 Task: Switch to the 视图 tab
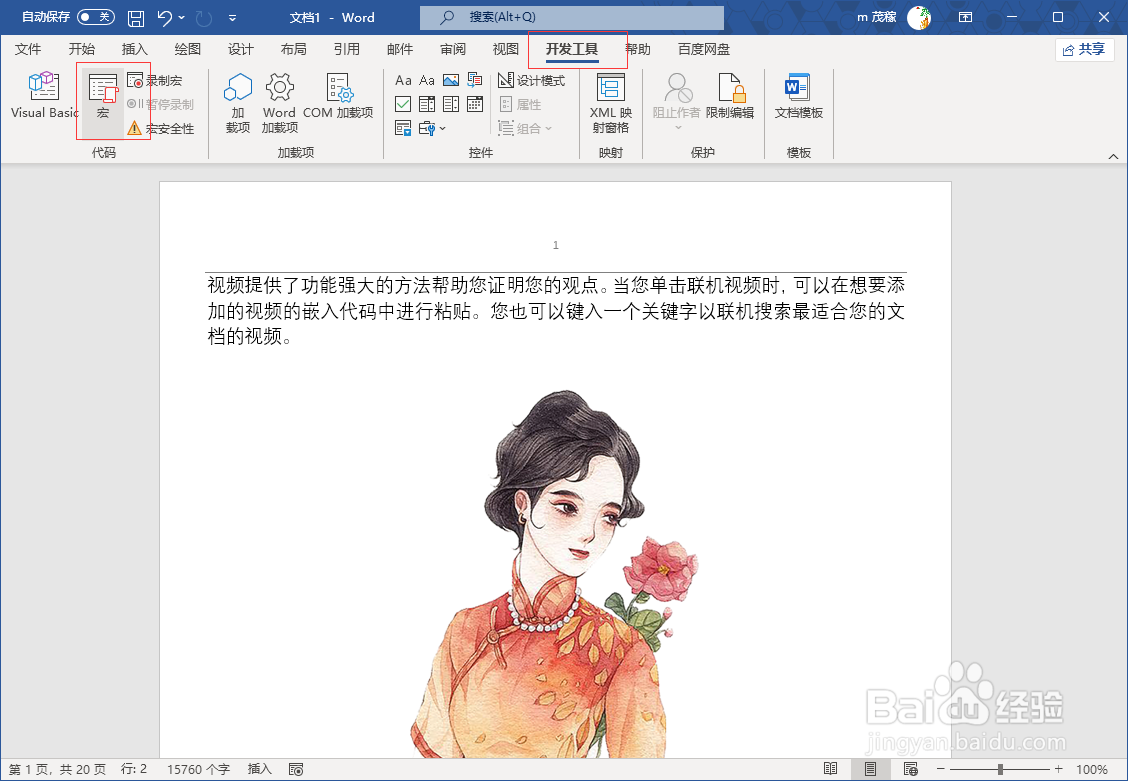[x=506, y=49]
